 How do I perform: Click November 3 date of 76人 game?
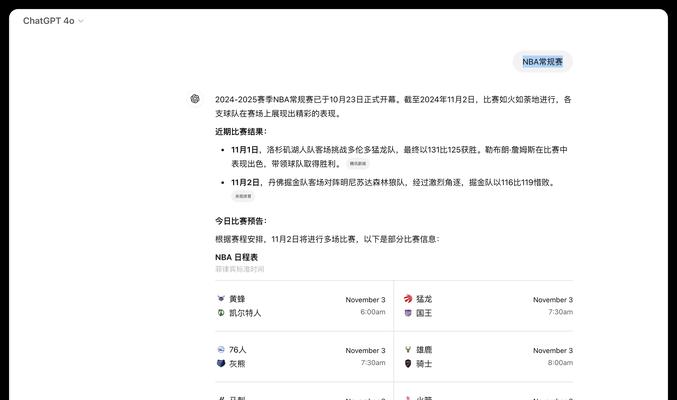(x=365, y=350)
